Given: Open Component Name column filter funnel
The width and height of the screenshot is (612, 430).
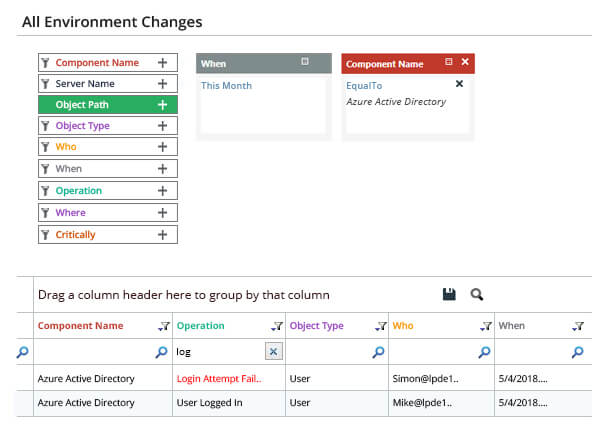Looking at the screenshot, I should [x=164, y=326].
